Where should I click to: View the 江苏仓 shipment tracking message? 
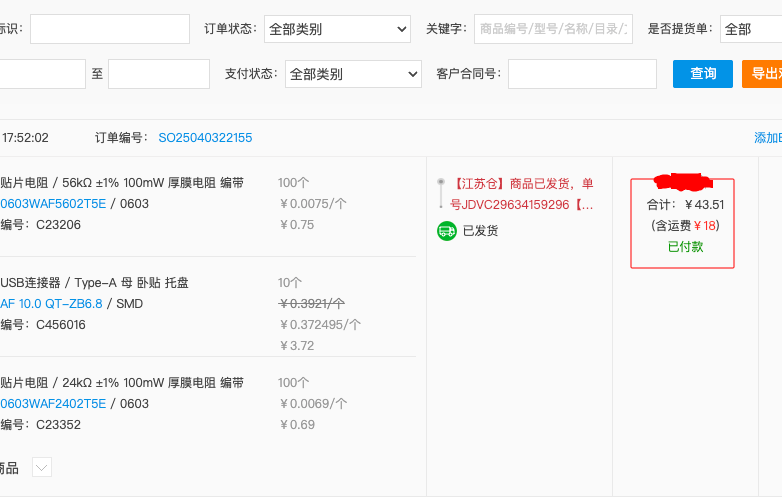pyautogui.click(x=523, y=194)
